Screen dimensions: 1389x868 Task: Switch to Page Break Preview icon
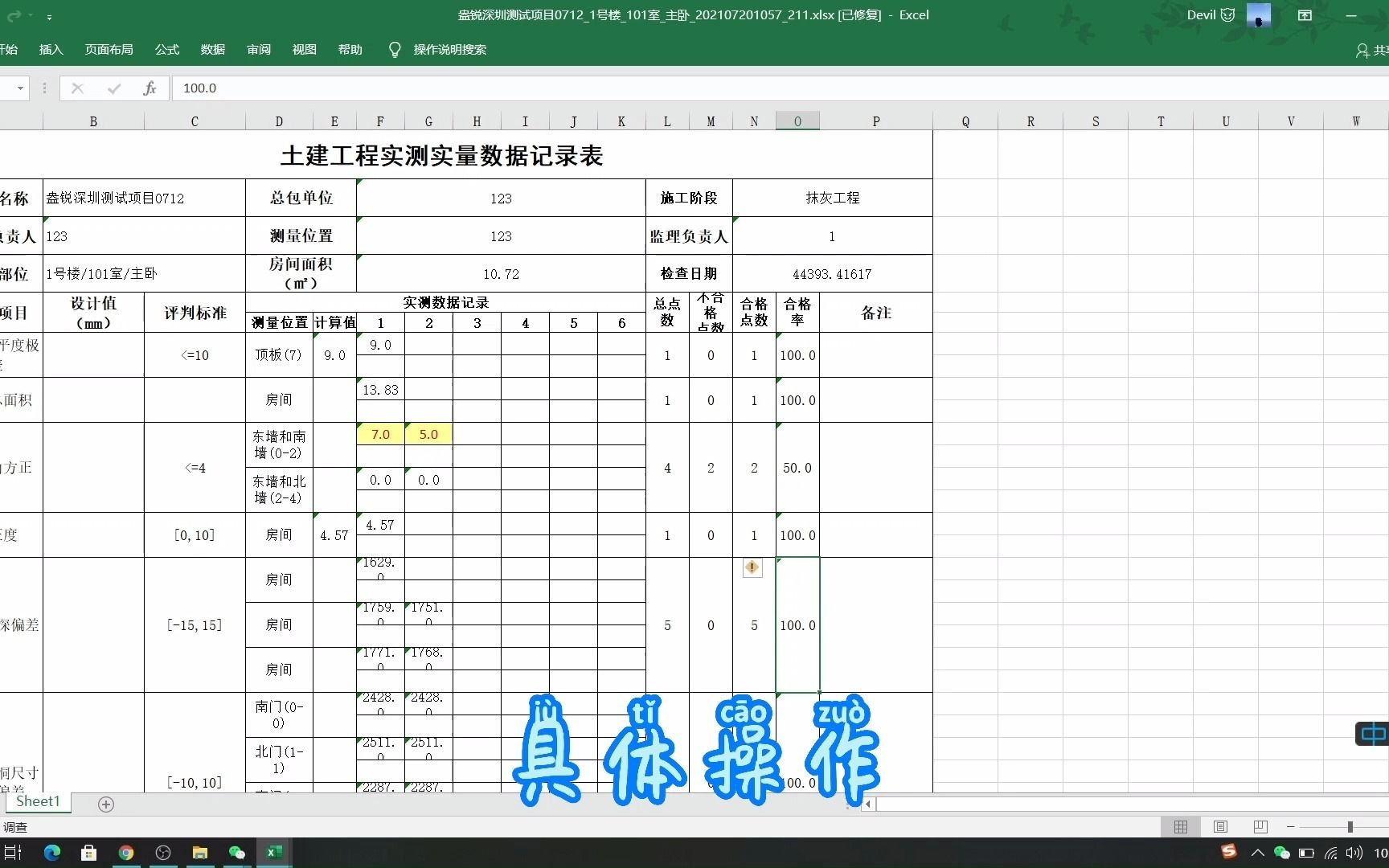click(x=1260, y=827)
